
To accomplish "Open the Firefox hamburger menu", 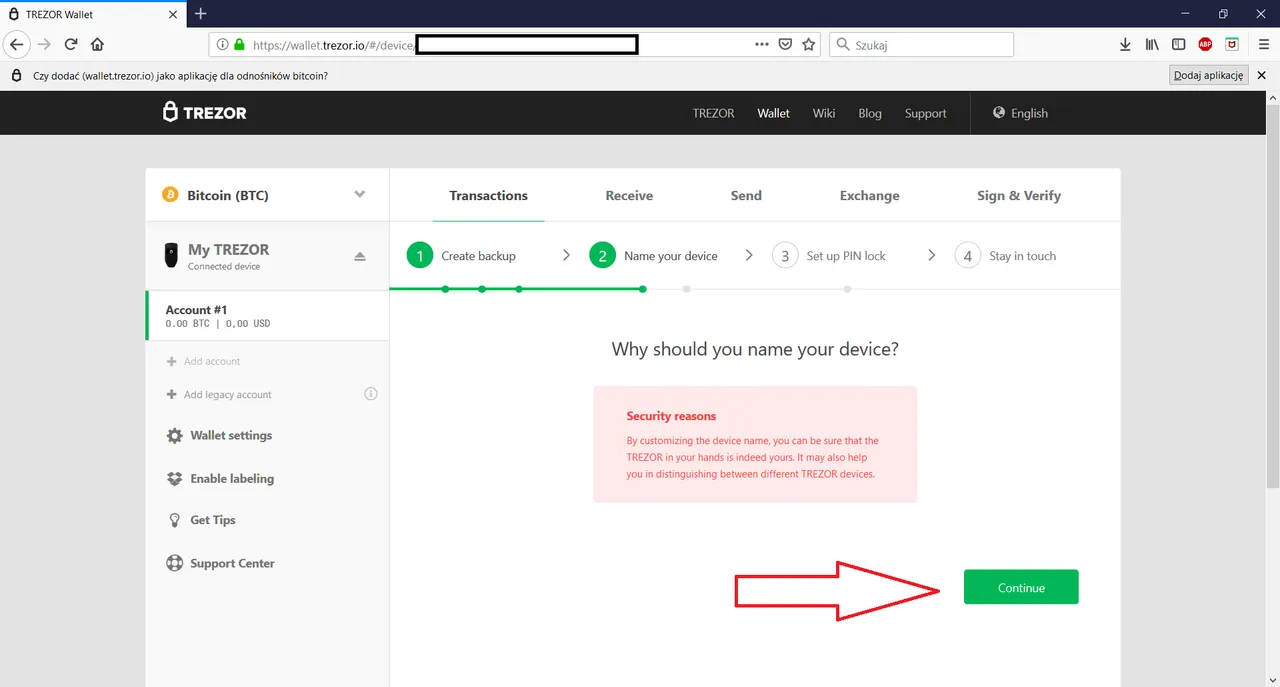I will click(x=1264, y=44).
